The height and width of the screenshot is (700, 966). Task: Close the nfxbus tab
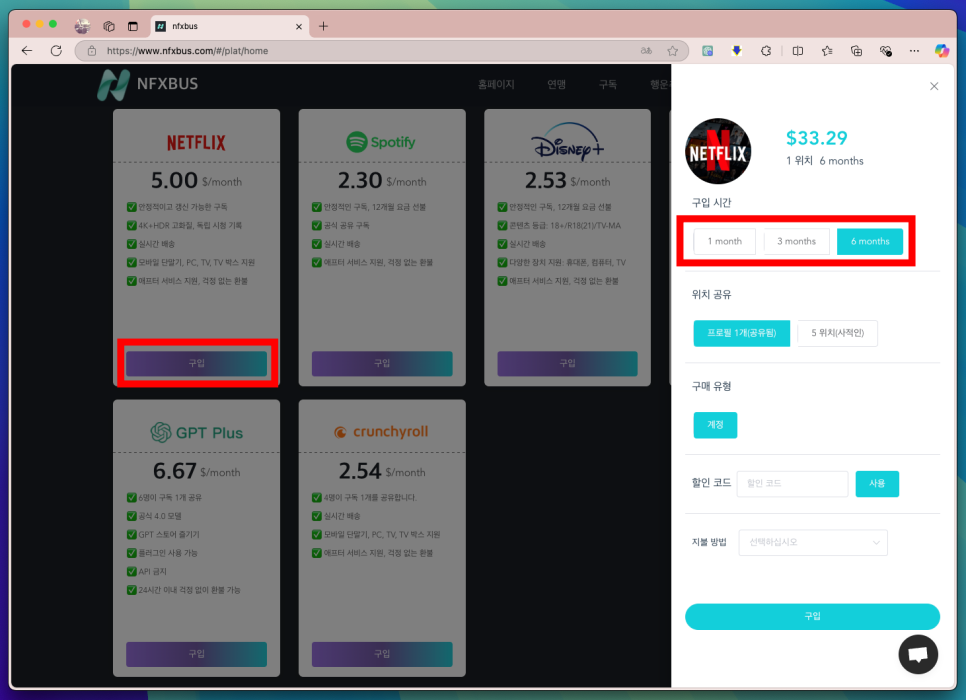(x=299, y=26)
